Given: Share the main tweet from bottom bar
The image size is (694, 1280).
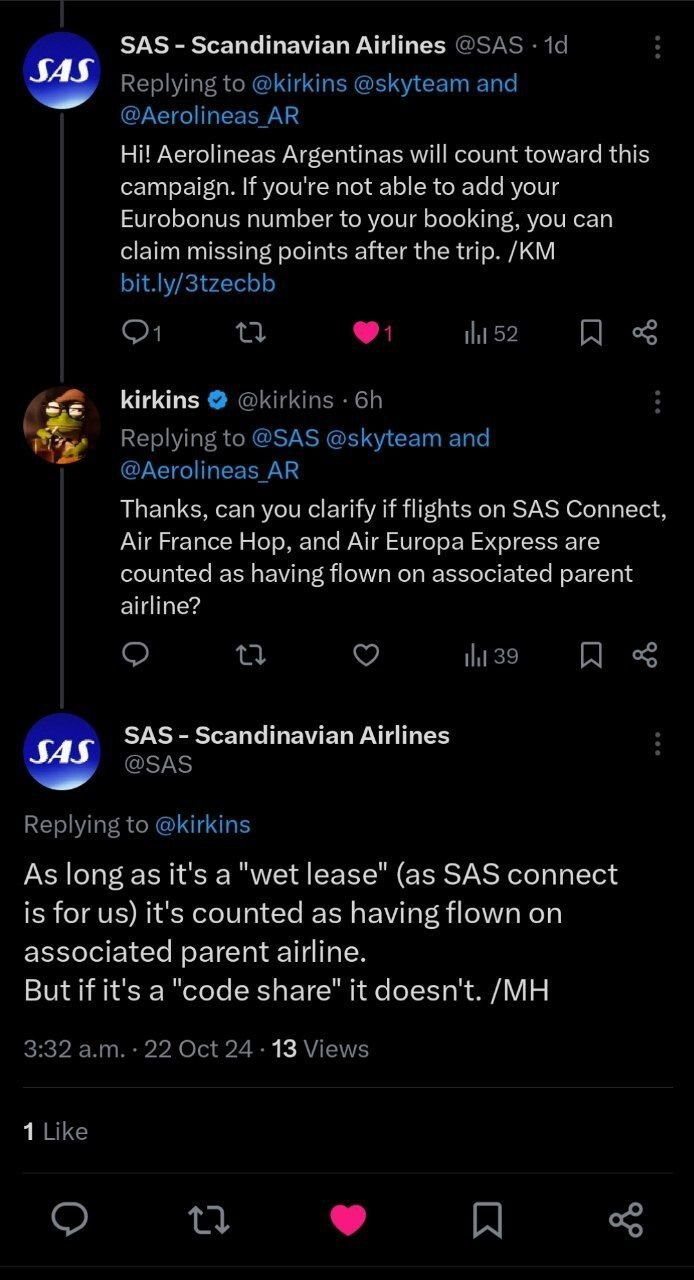Looking at the screenshot, I should point(625,1219).
